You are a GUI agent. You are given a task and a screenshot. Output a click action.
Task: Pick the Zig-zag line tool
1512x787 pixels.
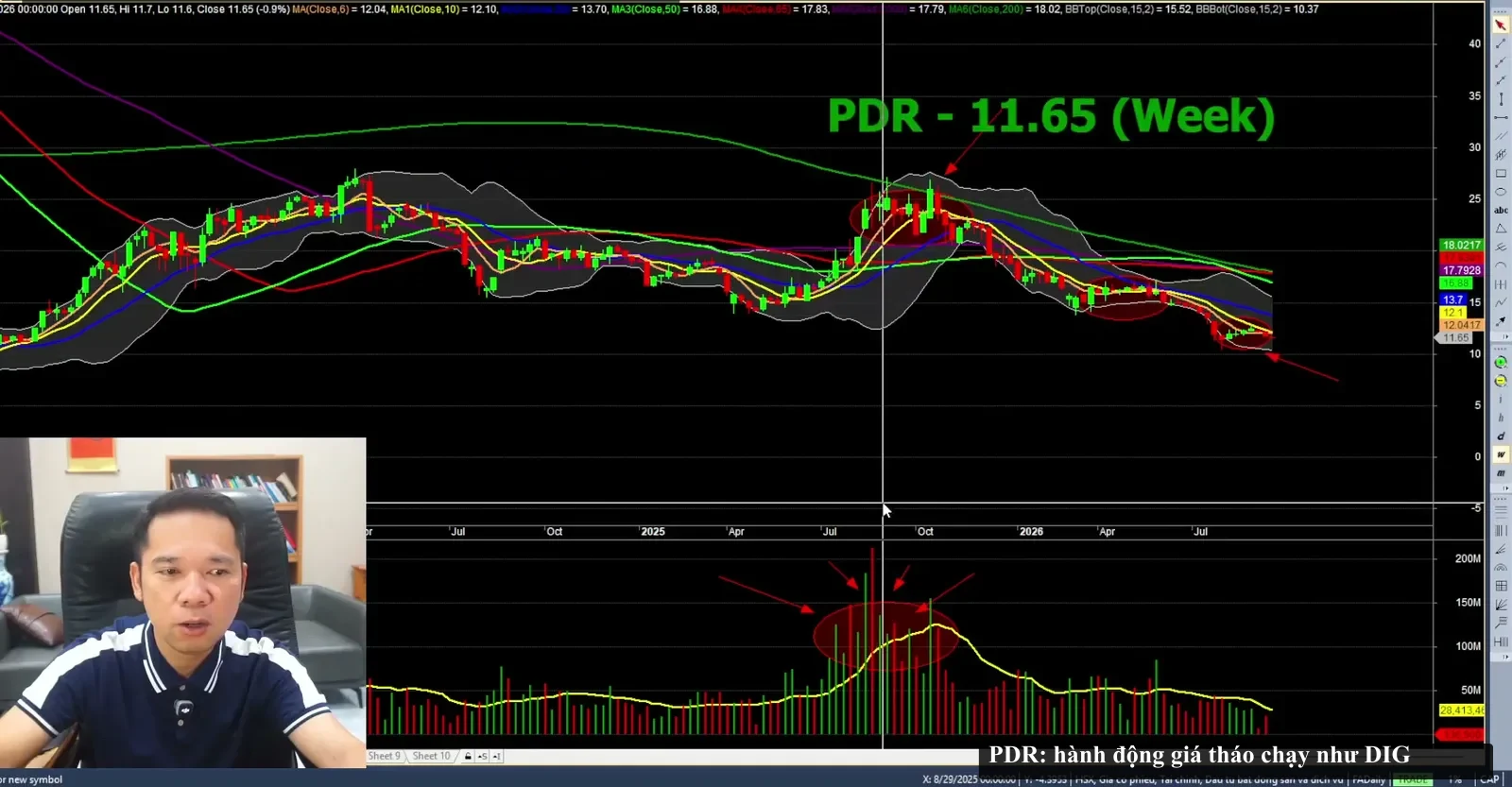(x=1501, y=302)
